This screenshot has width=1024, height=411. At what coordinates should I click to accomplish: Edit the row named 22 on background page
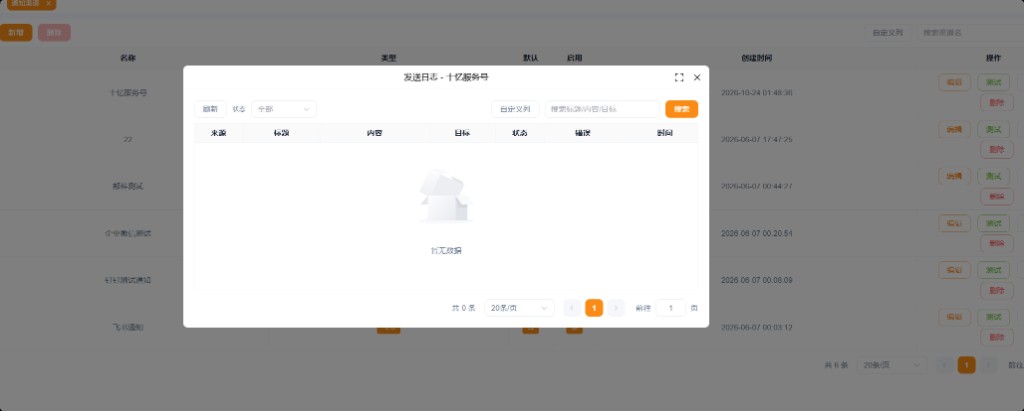point(954,129)
